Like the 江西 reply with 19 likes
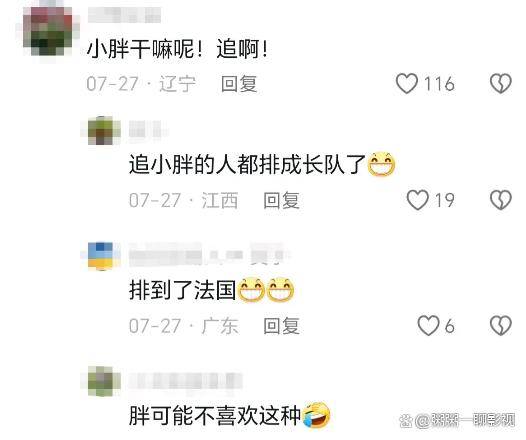The width and height of the screenshot is (526, 440). point(417,200)
